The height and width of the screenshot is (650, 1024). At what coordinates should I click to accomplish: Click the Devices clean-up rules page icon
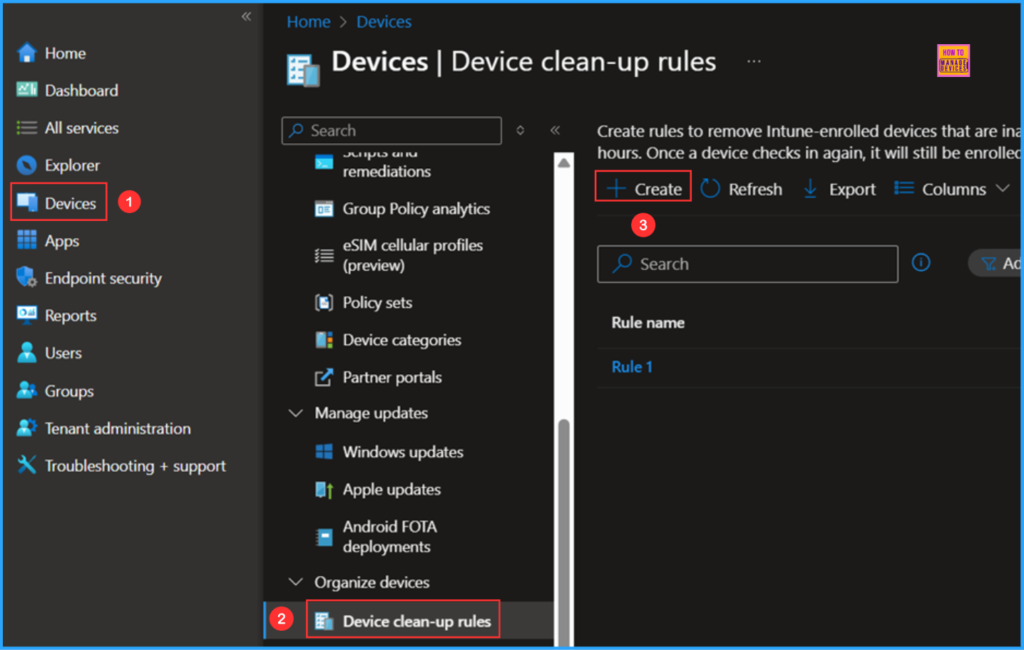tap(303, 71)
